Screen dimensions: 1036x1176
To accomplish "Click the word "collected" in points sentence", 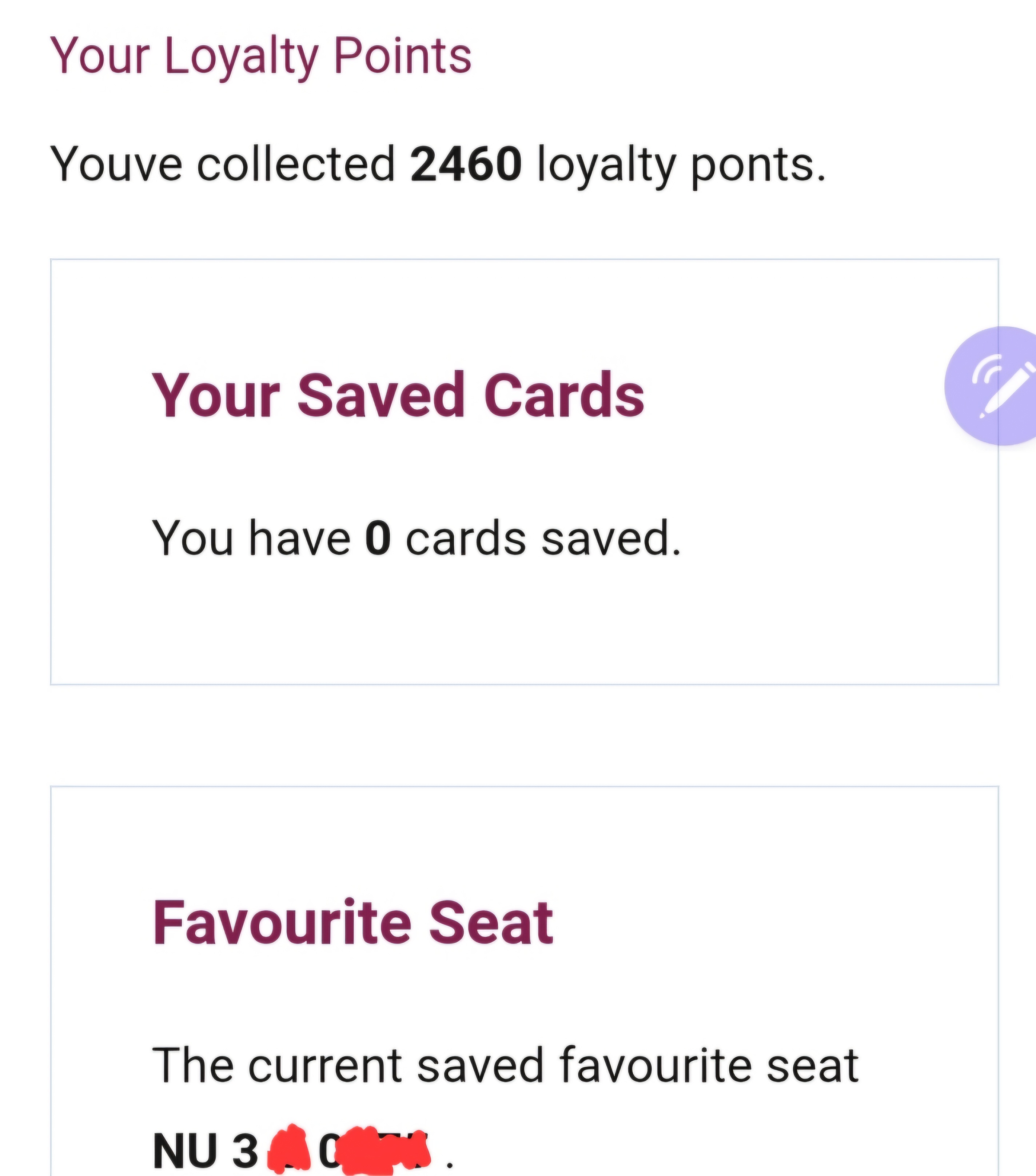I will pos(296,164).
